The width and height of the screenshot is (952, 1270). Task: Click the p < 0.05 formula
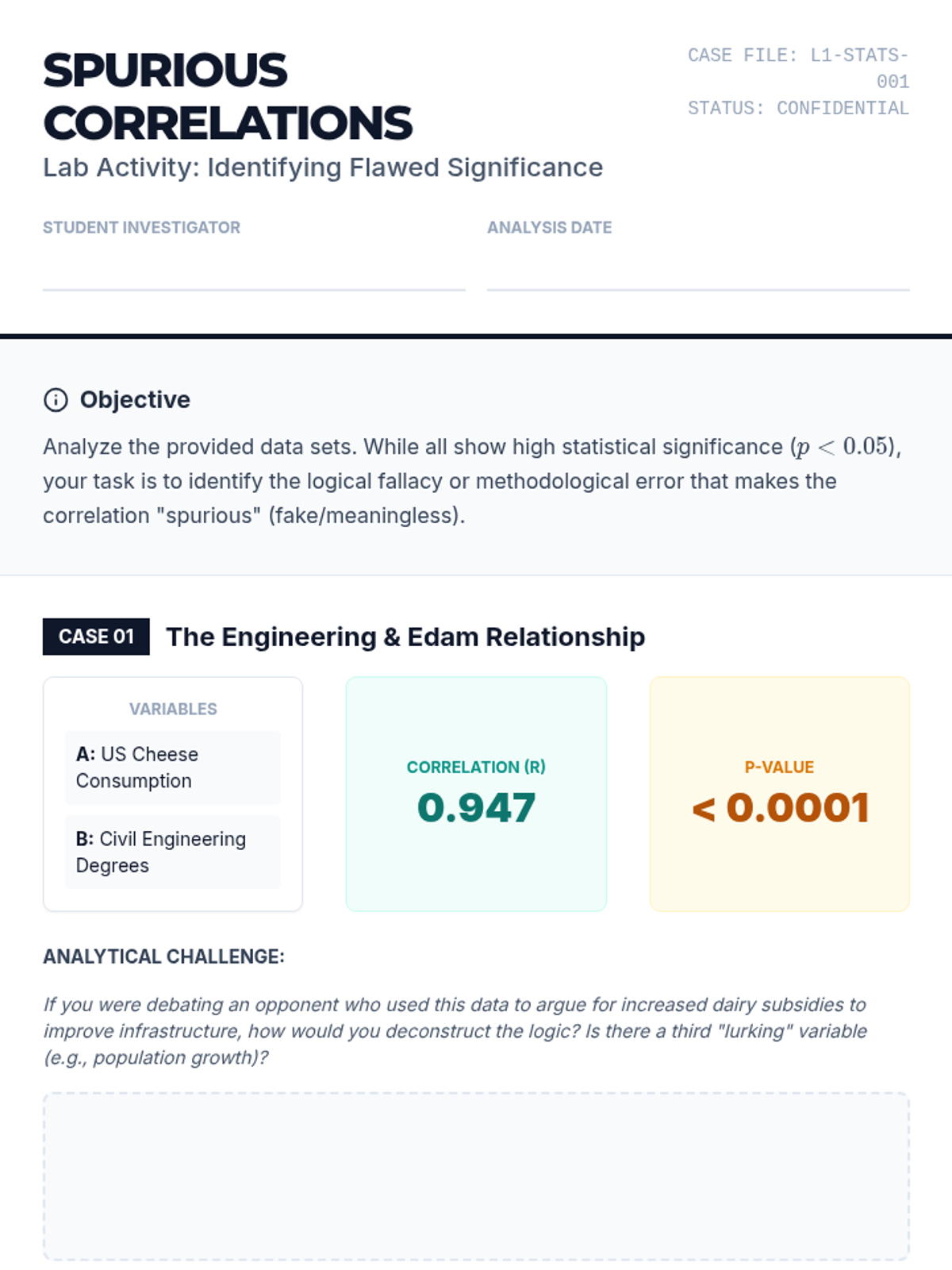click(x=845, y=446)
